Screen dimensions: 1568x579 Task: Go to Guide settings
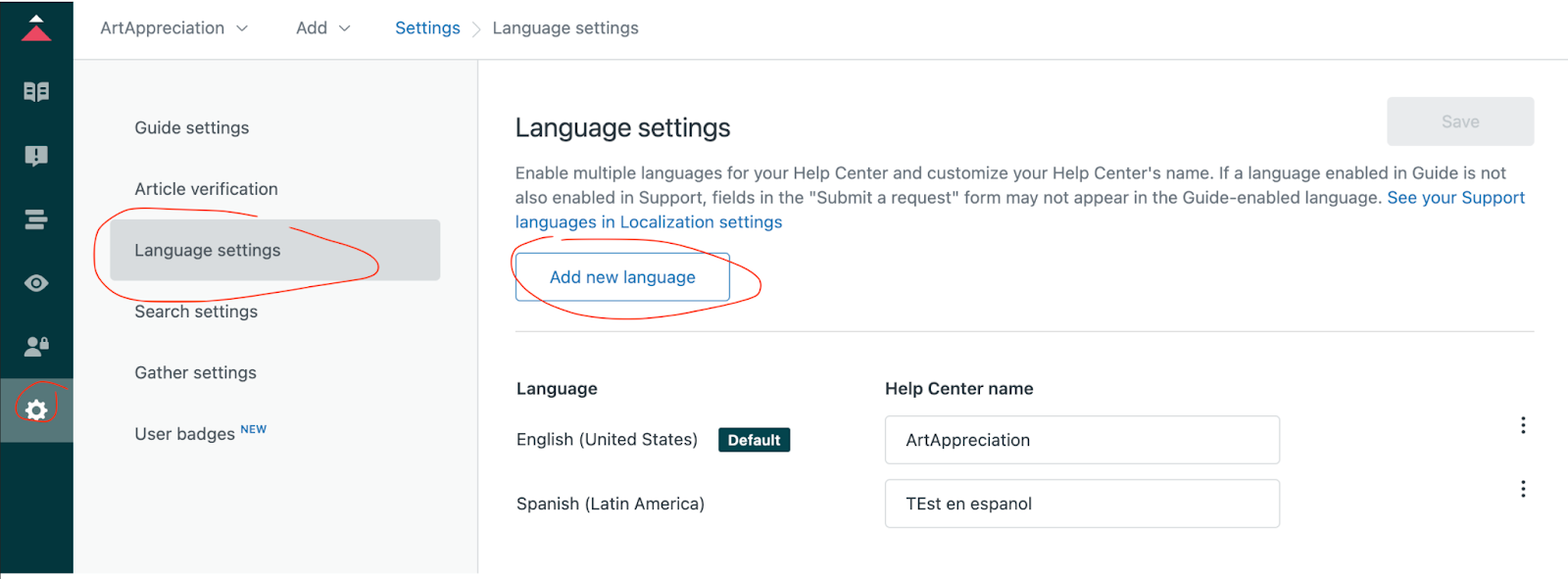(x=192, y=127)
